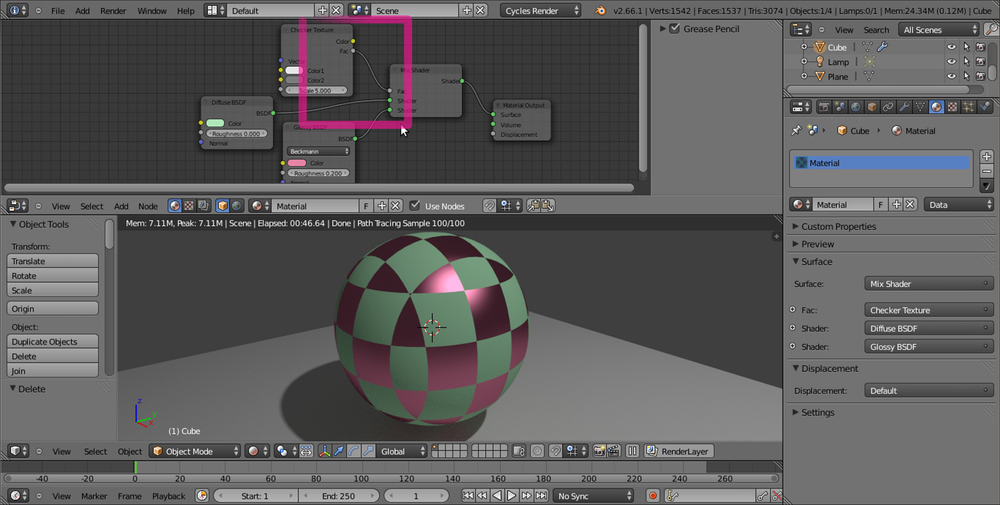The height and width of the screenshot is (505, 1000).
Task: Click the pin icon in properties breadcrumb
Action: click(796, 131)
